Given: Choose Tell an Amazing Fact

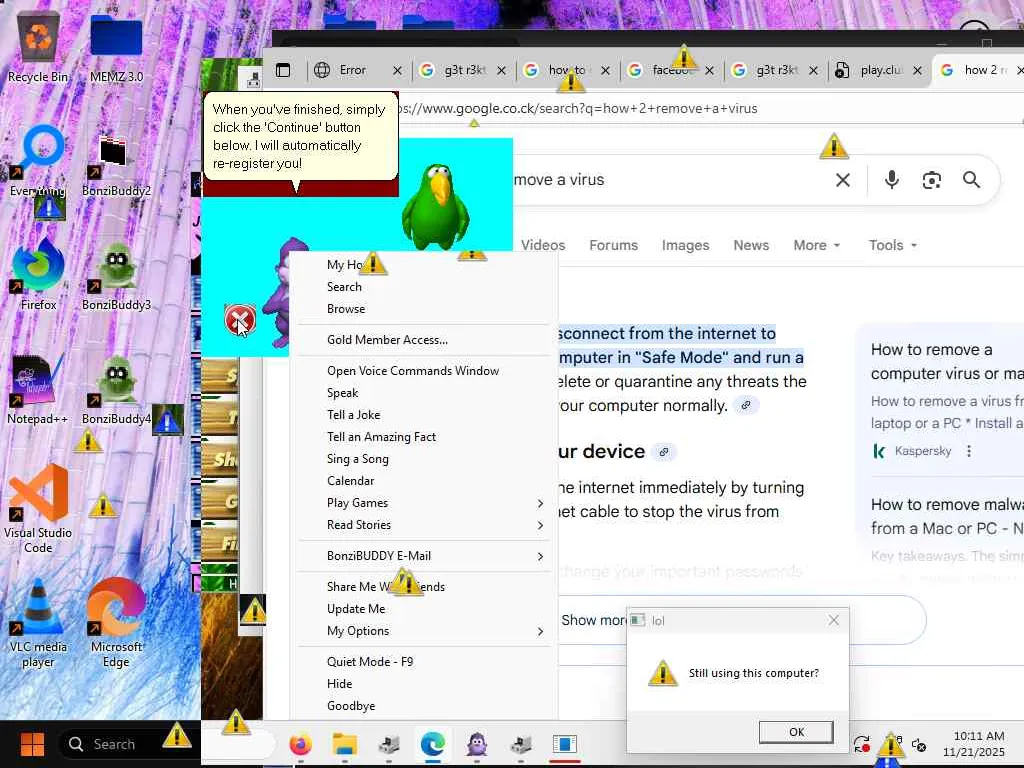Looking at the screenshot, I should 424,437.
